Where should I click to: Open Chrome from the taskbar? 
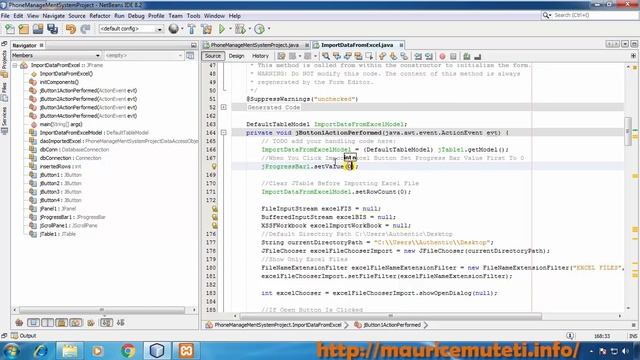pos(128,351)
